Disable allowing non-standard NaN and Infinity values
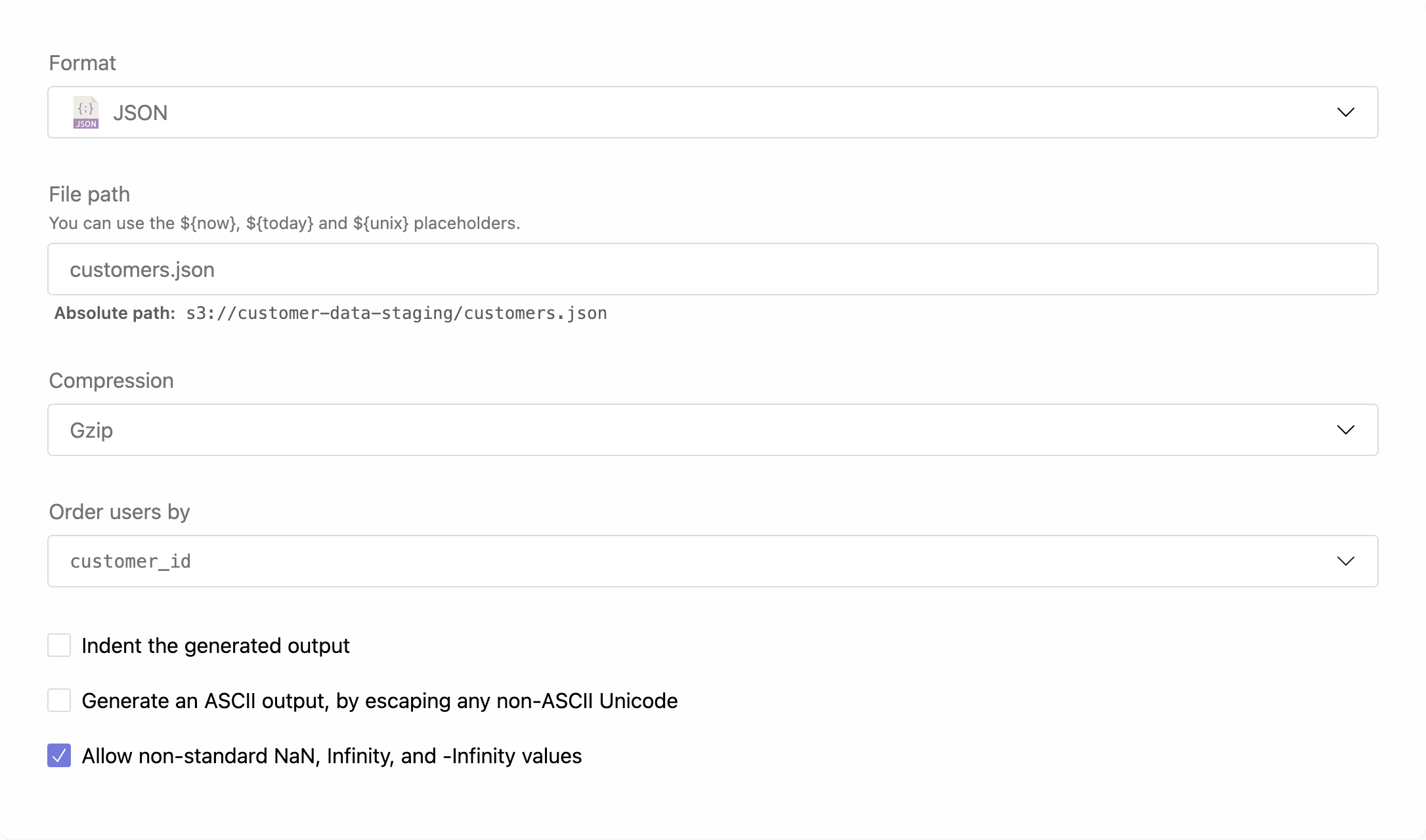This screenshot has width=1426, height=840. click(x=58, y=756)
